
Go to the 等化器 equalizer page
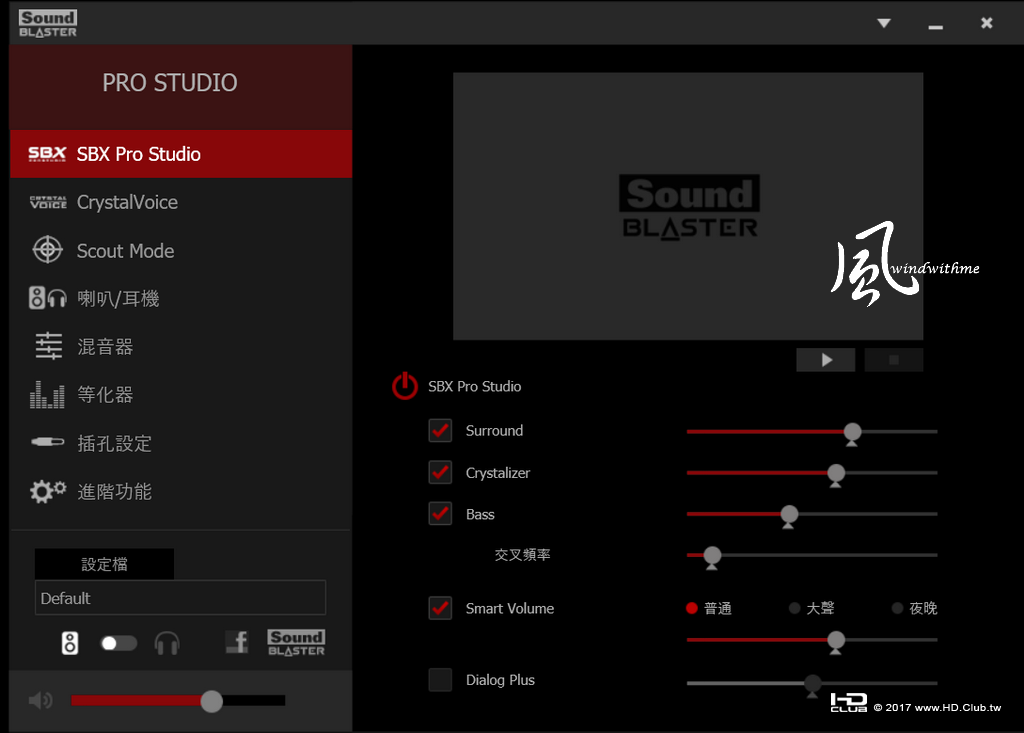tap(105, 395)
